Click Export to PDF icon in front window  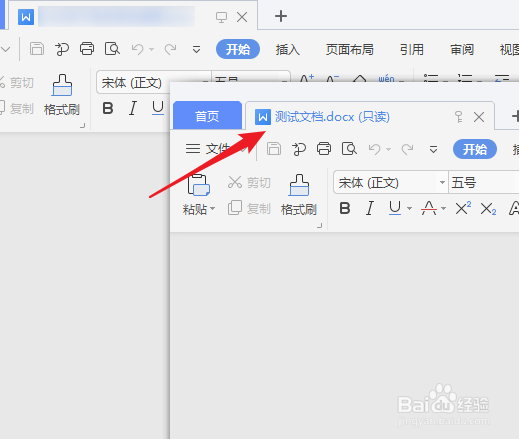(299, 149)
